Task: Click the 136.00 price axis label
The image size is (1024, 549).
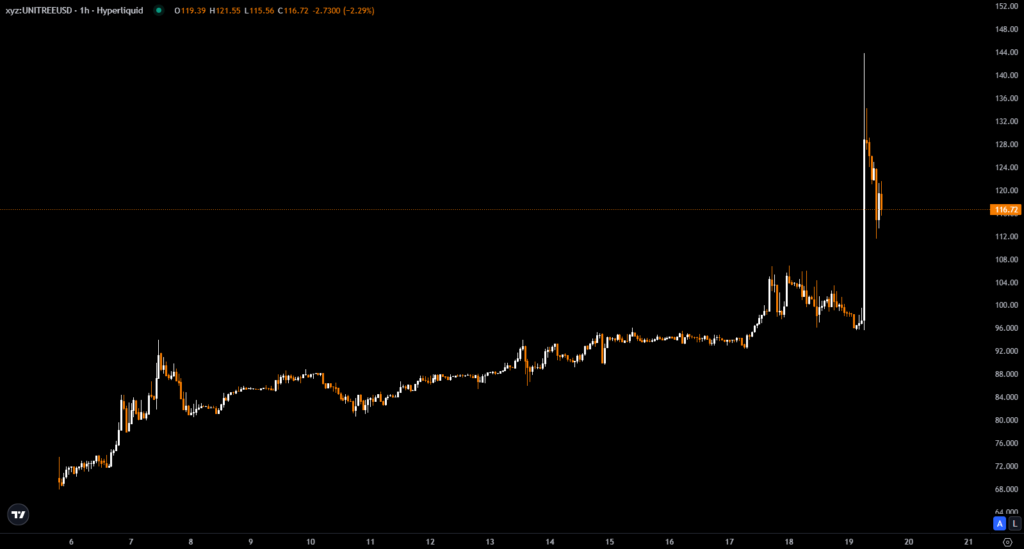Action: coord(1006,98)
